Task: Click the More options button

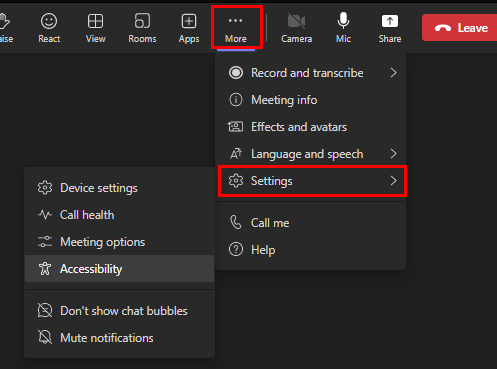Action: coord(236,28)
